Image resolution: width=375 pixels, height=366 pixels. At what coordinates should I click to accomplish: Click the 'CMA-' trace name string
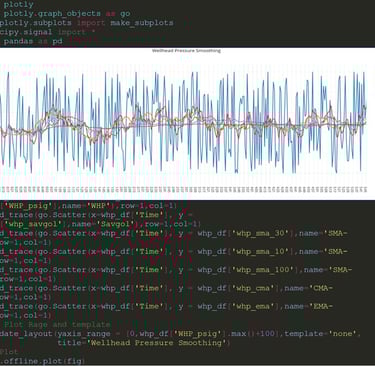[x=321, y=288]
